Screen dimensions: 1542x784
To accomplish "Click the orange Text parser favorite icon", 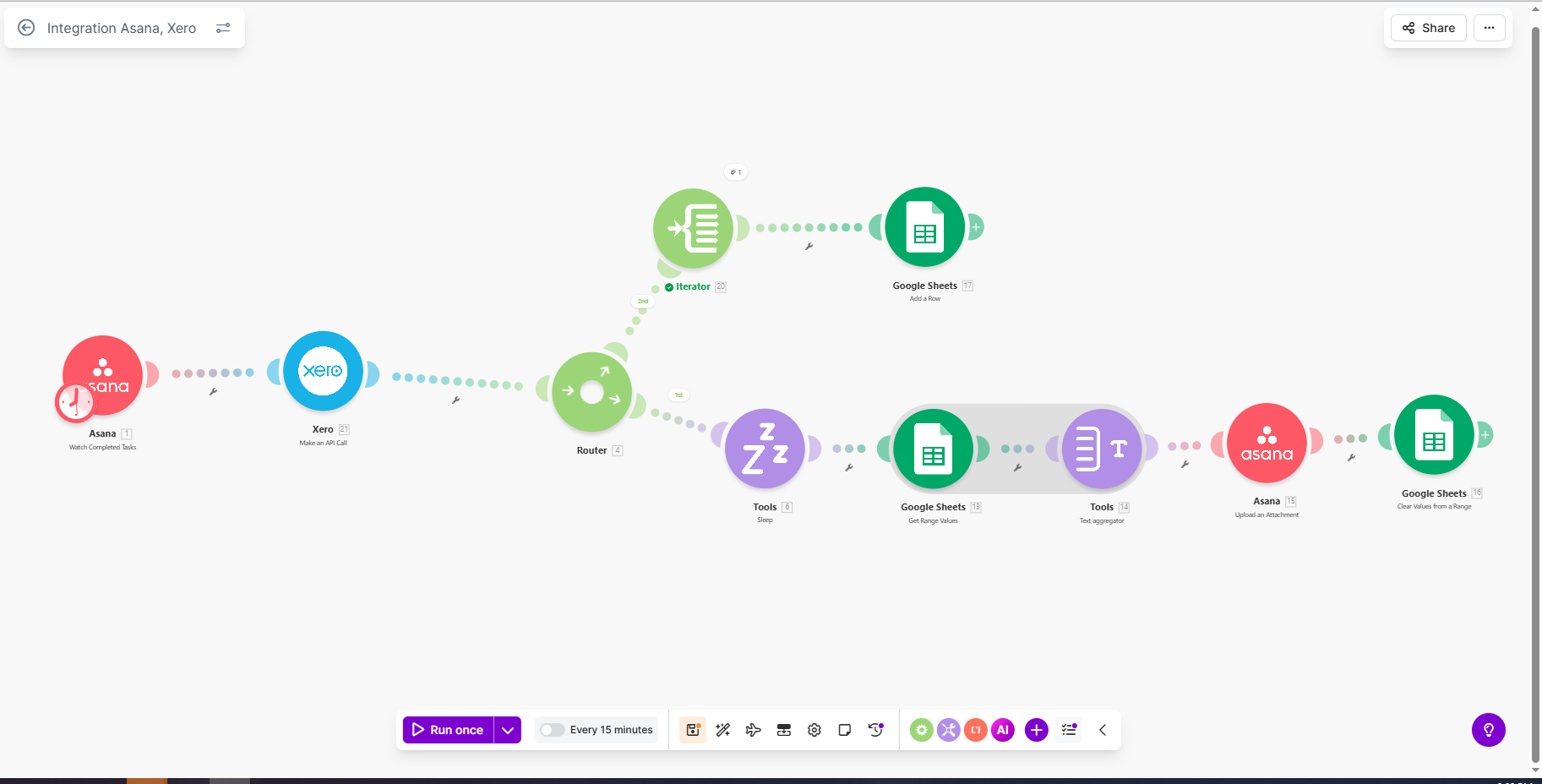I will [976, 730].
